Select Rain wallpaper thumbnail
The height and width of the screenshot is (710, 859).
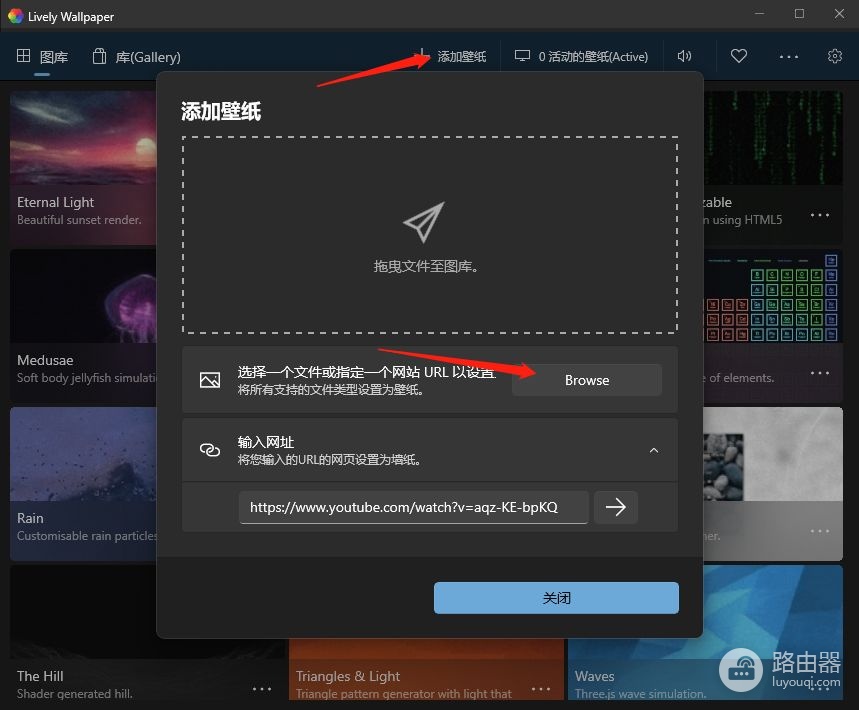[83, 454]
